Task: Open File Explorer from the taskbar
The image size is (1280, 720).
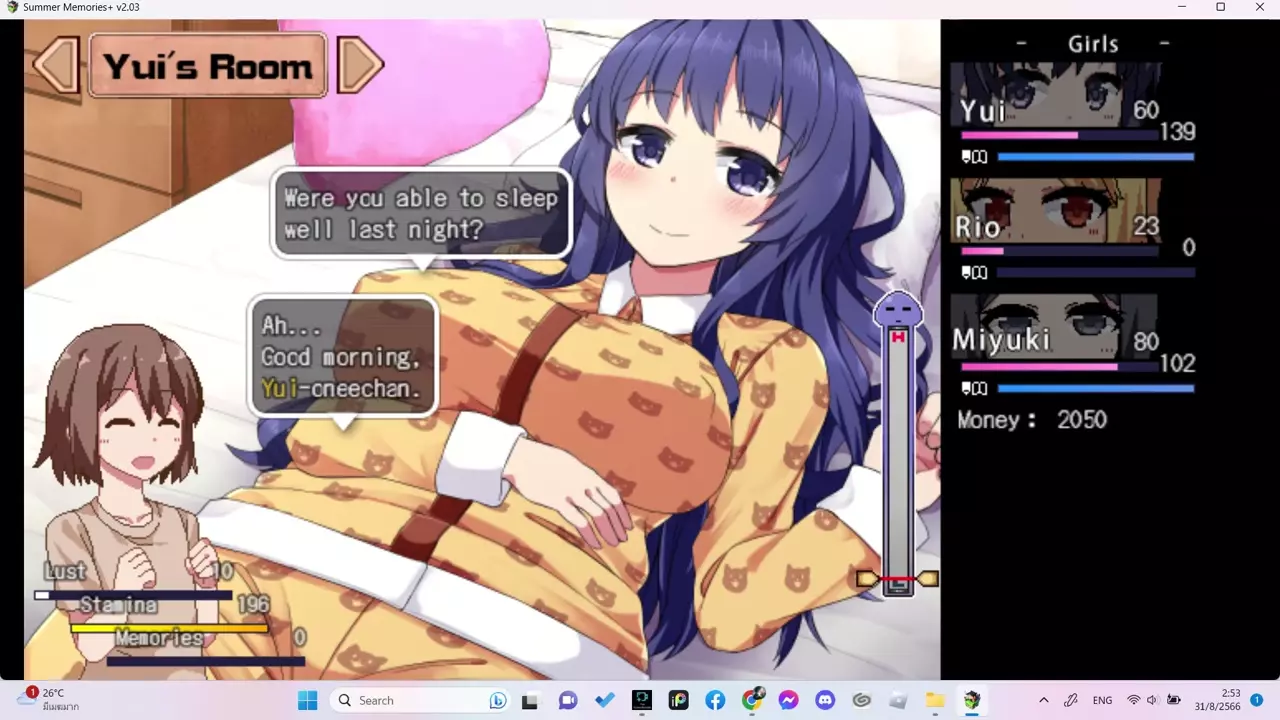Action: click(x=935, y=700)
